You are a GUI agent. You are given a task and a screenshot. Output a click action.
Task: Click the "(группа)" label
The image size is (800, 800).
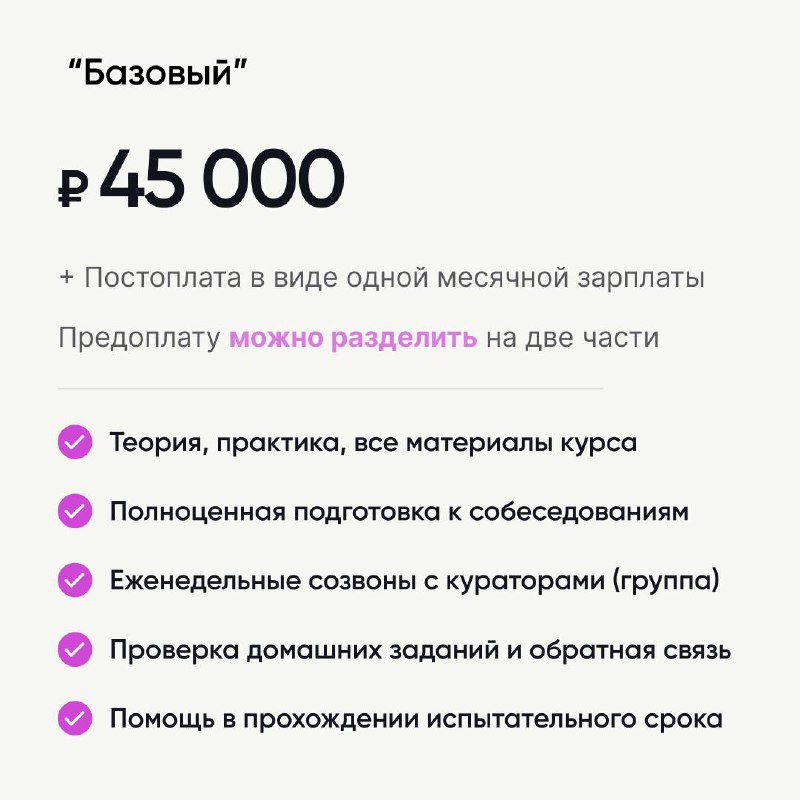(666, 581)
